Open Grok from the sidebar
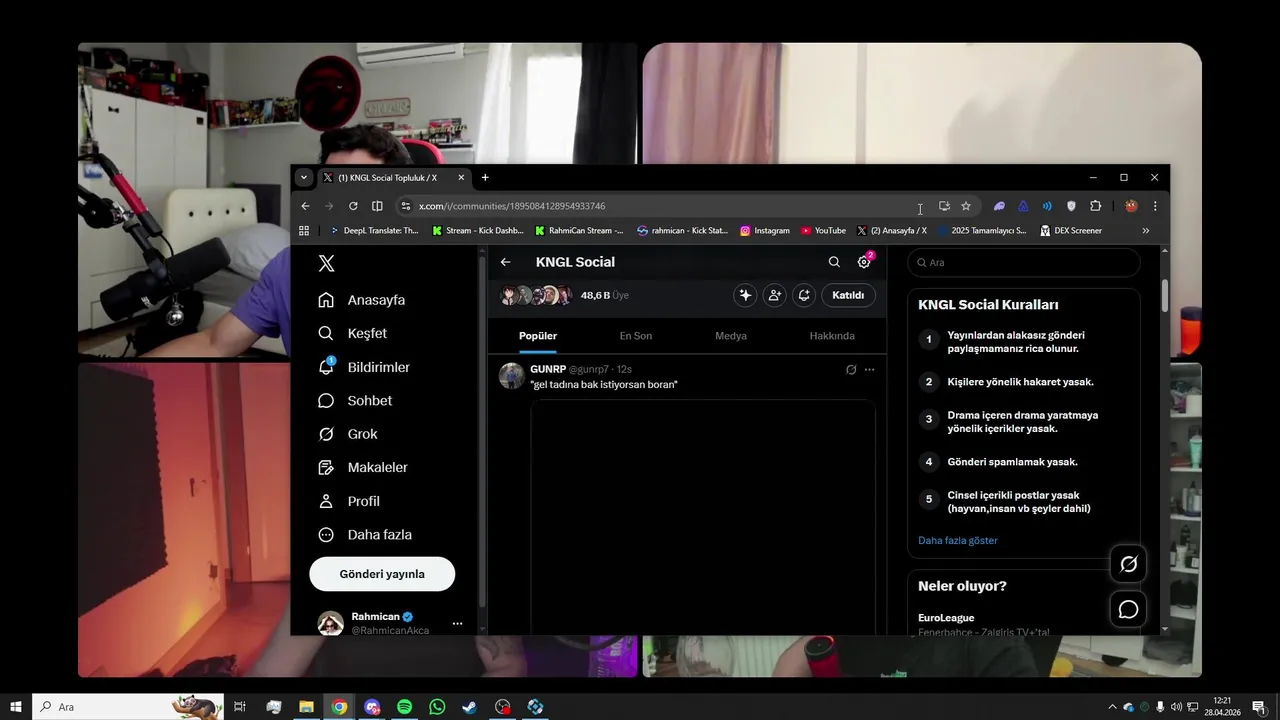The height and width of the screenshot is (720, 1280). pos(347,434)
